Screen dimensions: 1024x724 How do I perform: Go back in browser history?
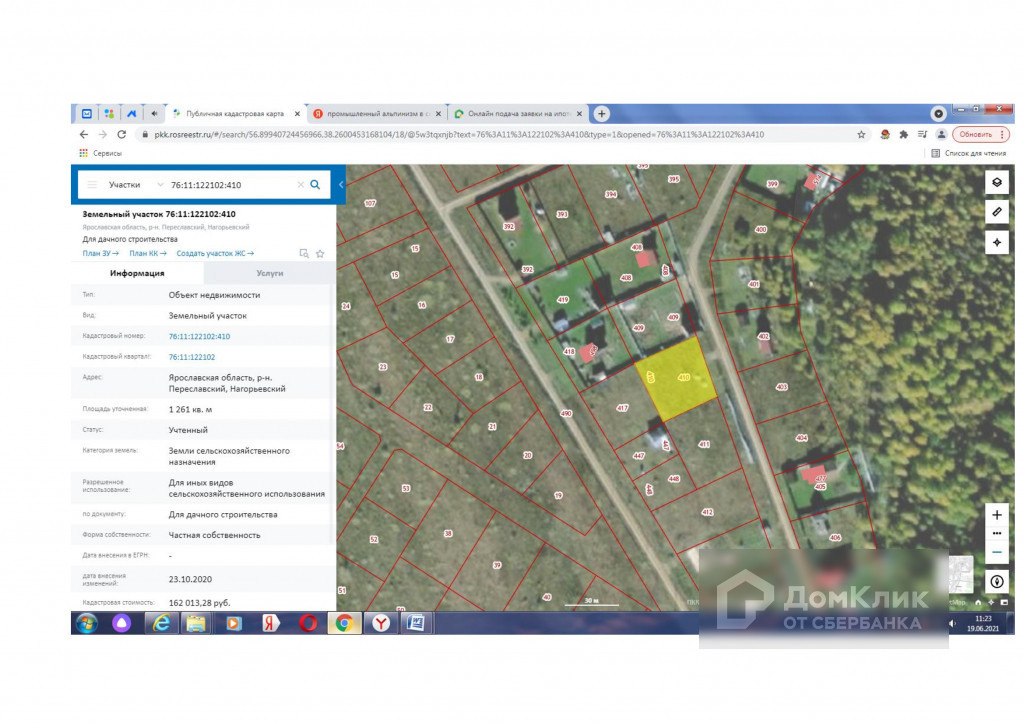tap(84, 134)
